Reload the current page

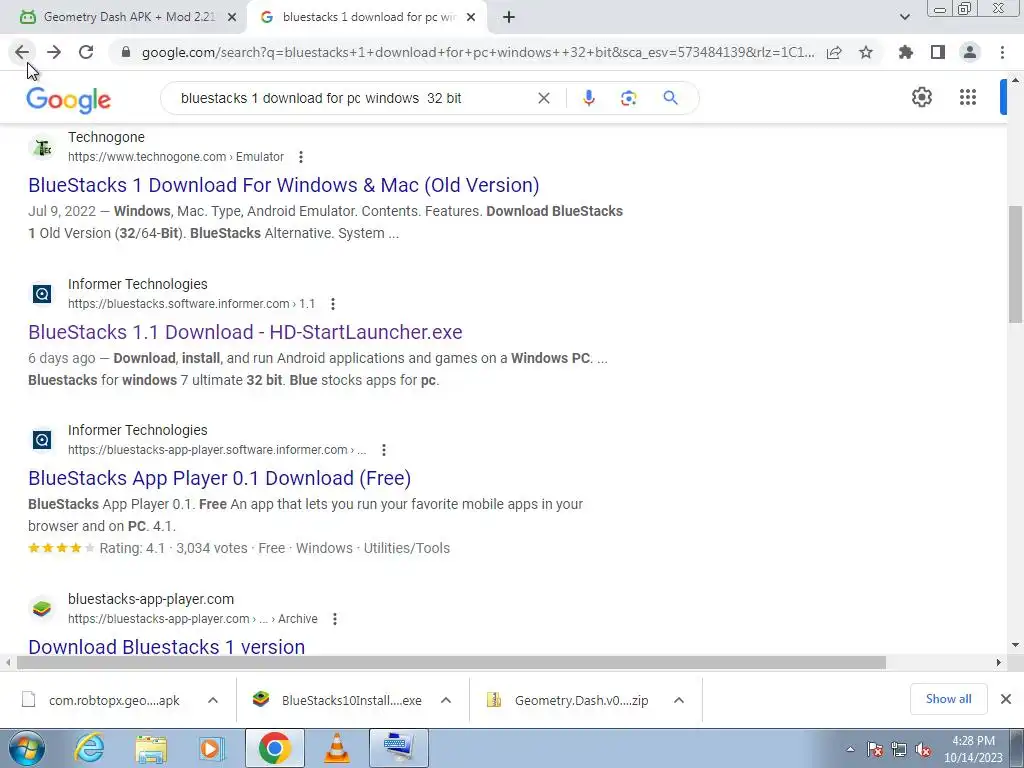pos(86,52)
